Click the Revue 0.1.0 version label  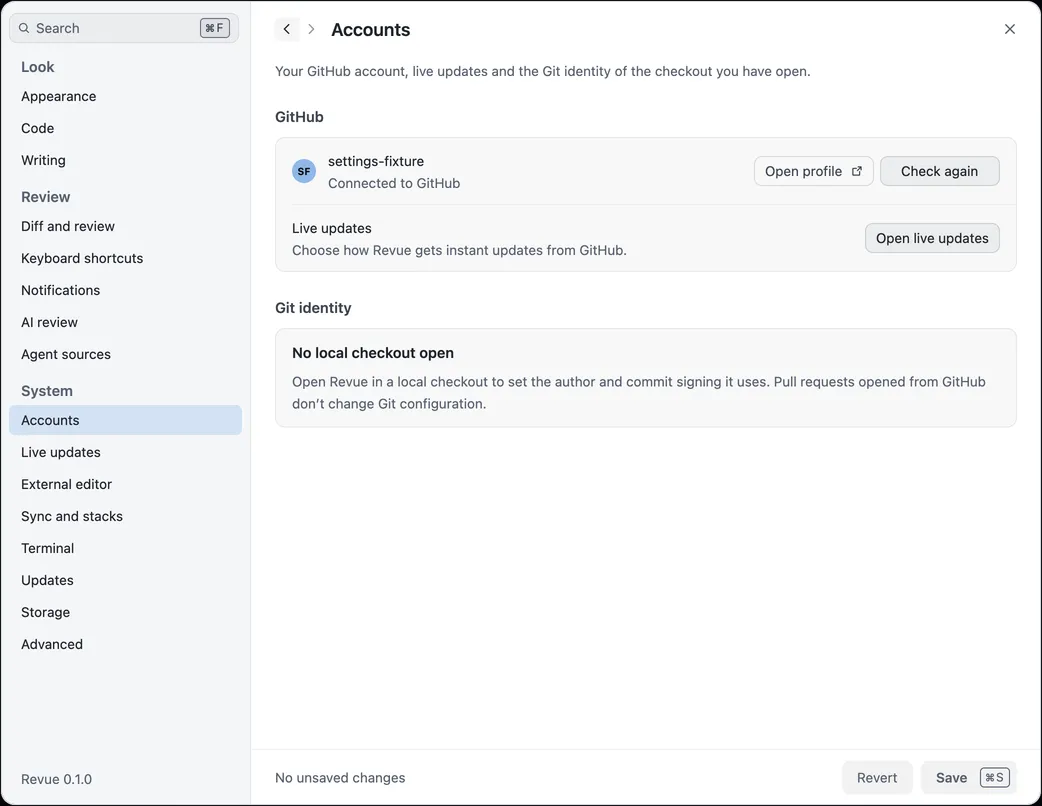click(56, 779)
